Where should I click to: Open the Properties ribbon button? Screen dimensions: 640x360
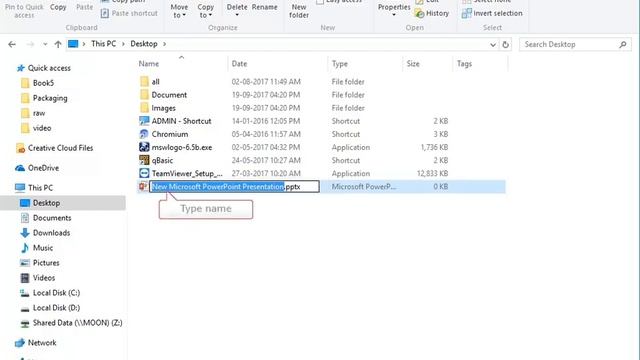coord(394,10)
